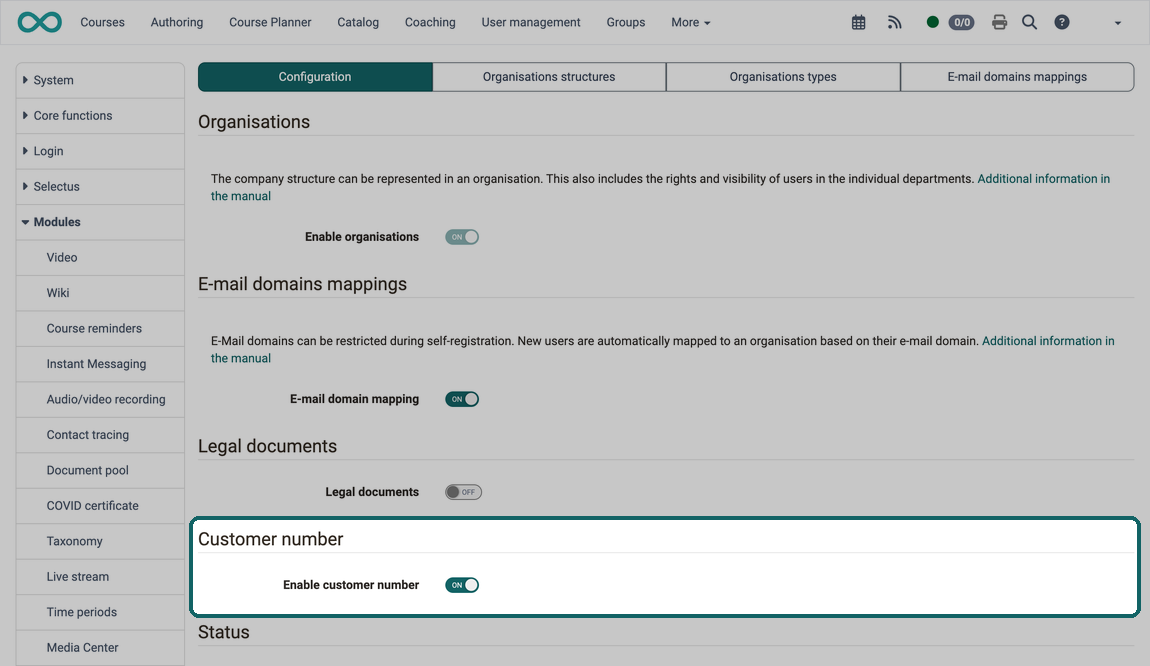The image size is (1150, 666).
Task: Click the green online status dot
Action: pos(932,22)
